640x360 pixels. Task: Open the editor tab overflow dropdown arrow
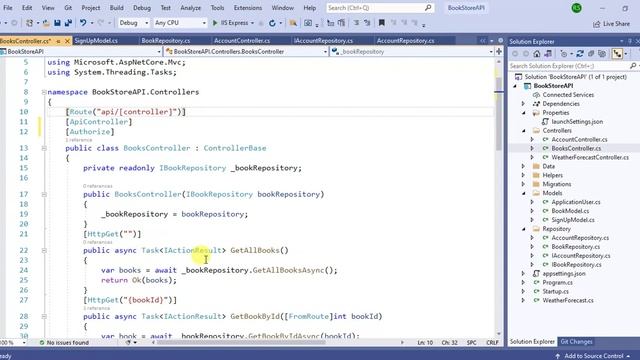491,41
